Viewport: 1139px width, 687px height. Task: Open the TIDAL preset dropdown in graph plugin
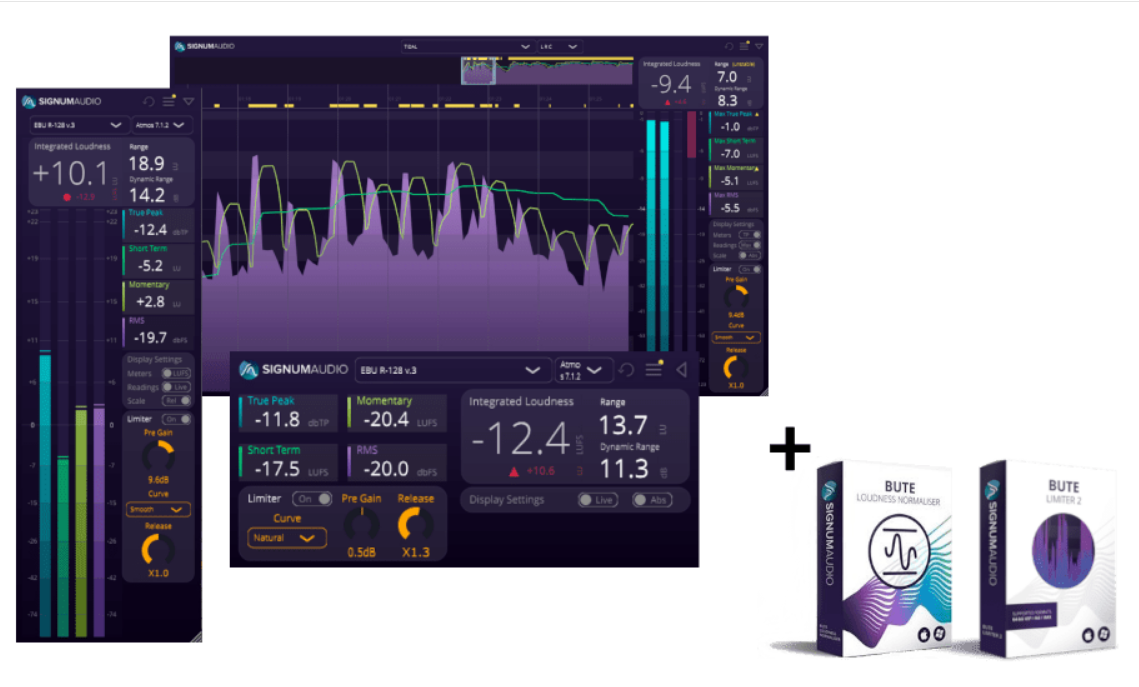467,46
